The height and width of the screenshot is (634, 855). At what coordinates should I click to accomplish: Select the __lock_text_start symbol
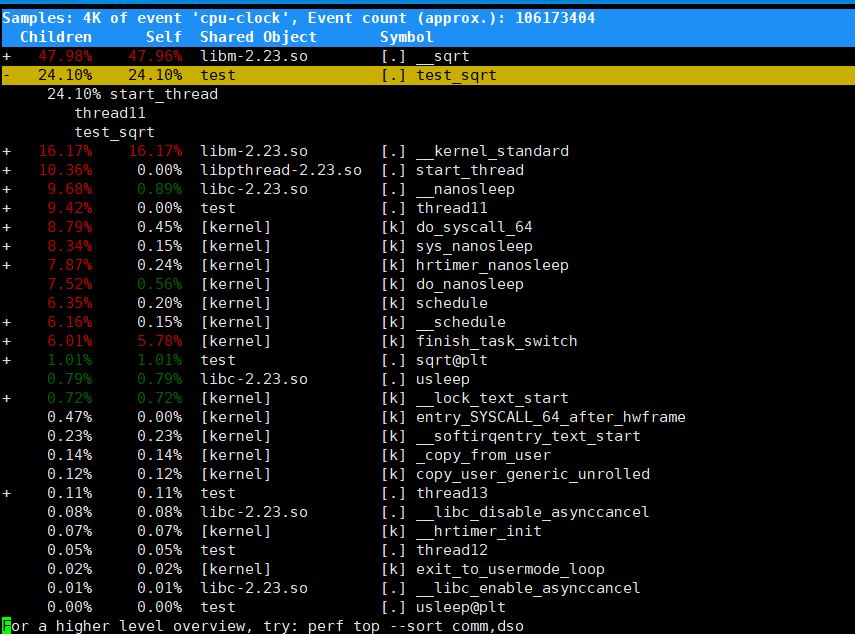tap(492, 398)
